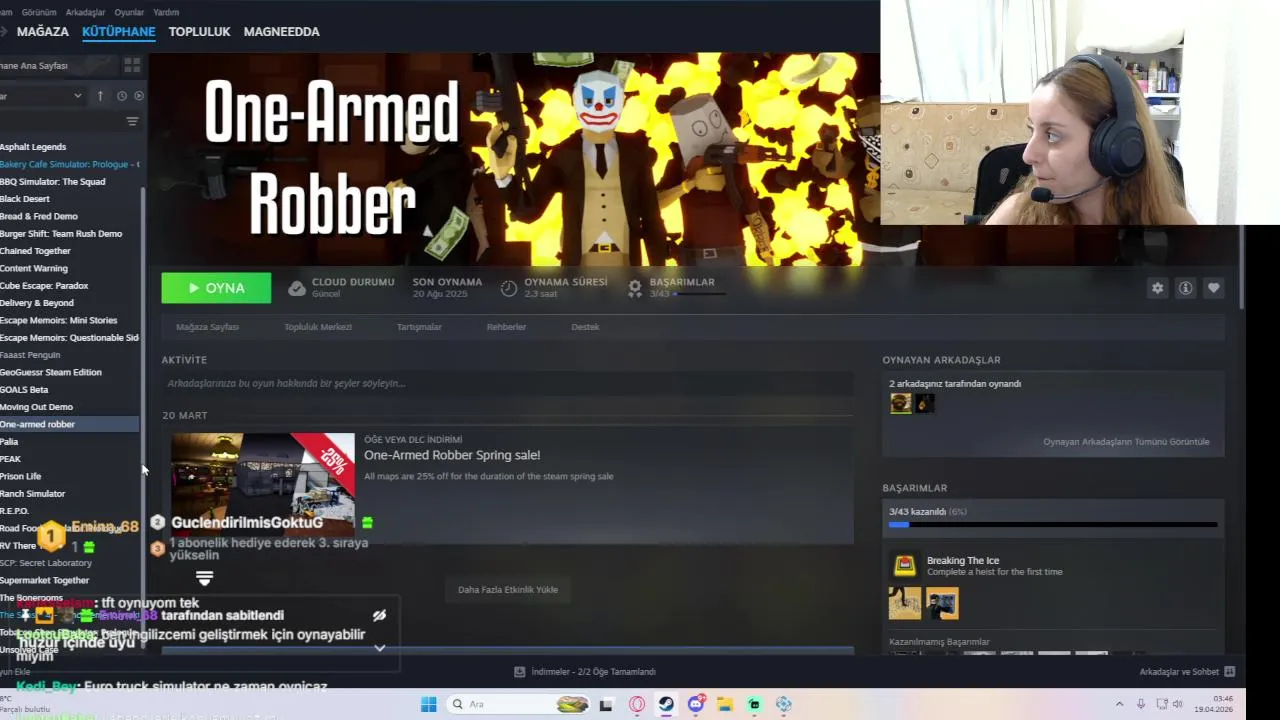This screenshot has height=720, width=1280.
Task: Click the microphone icon in system tray
Action: (1140, 704)
